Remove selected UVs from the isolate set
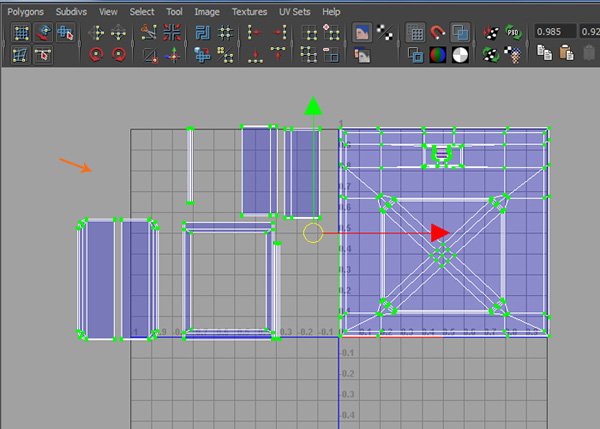This screenshot has width=600, height=429. pyautogui.click(x=331, y=55)
